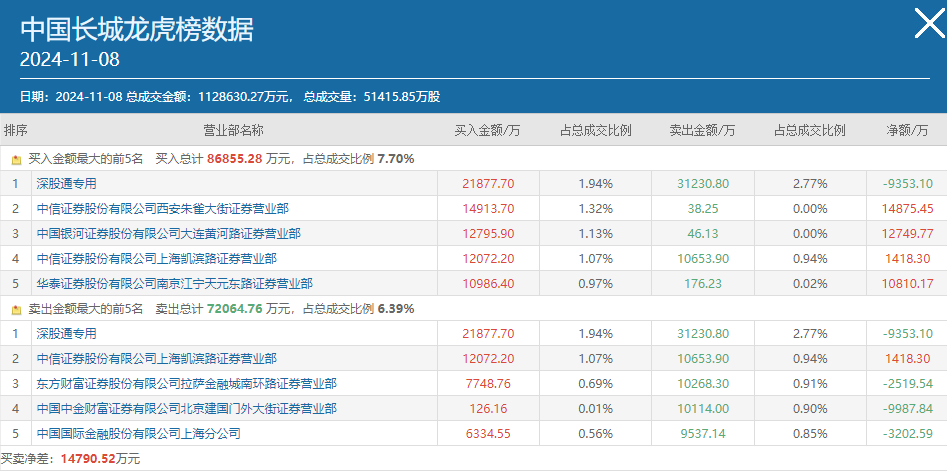Click sell amount 10268.30

pyautogui.click(x=703, y=384)
